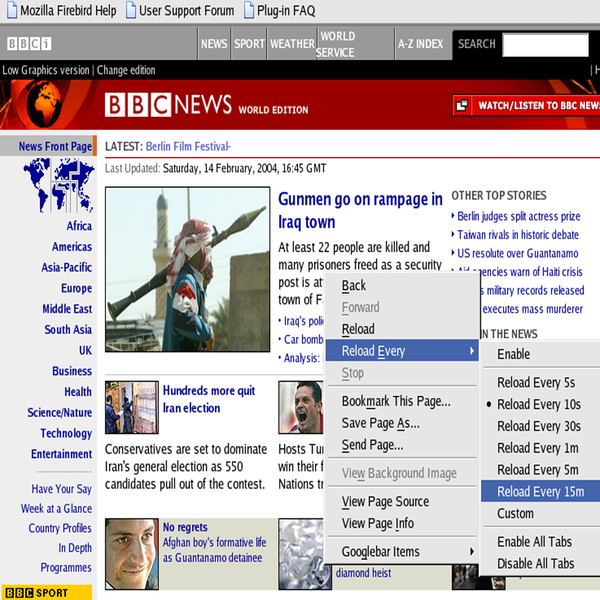Open the Asia-Pacific section link
The width and height of the screenshot is (600, 600).
67,267
